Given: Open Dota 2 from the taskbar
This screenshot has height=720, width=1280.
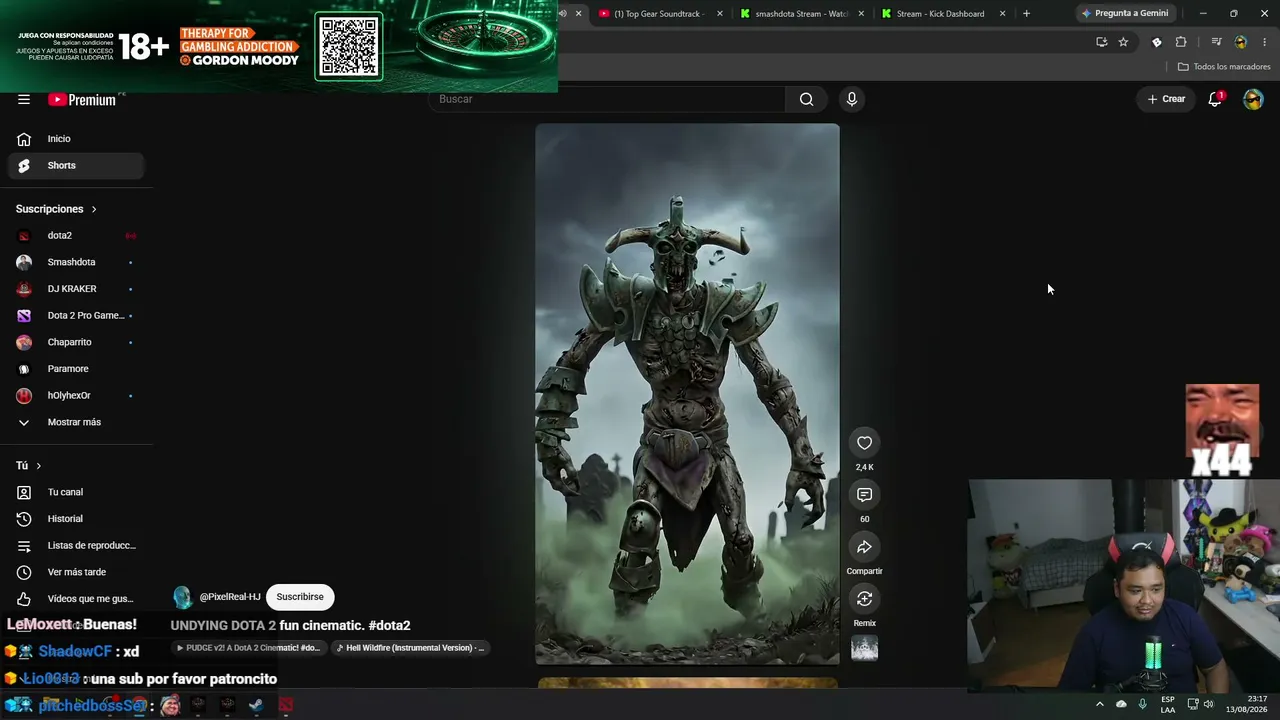Looking at the screenshot, I should (x=286, y=705).
